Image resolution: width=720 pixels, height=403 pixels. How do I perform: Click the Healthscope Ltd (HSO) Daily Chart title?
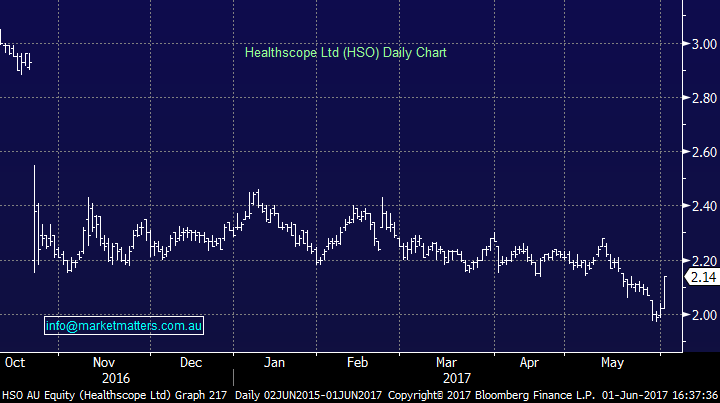[x=345, y=52]
